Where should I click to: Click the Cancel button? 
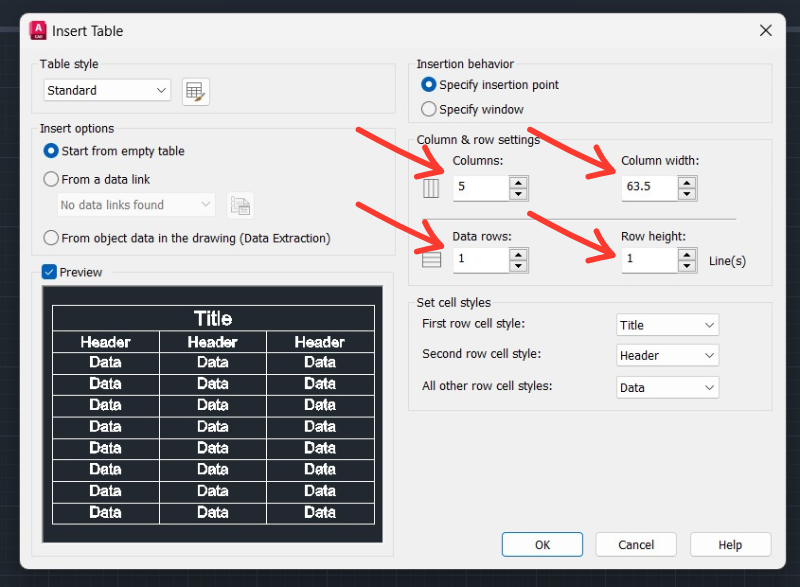[x=636, y=545]
